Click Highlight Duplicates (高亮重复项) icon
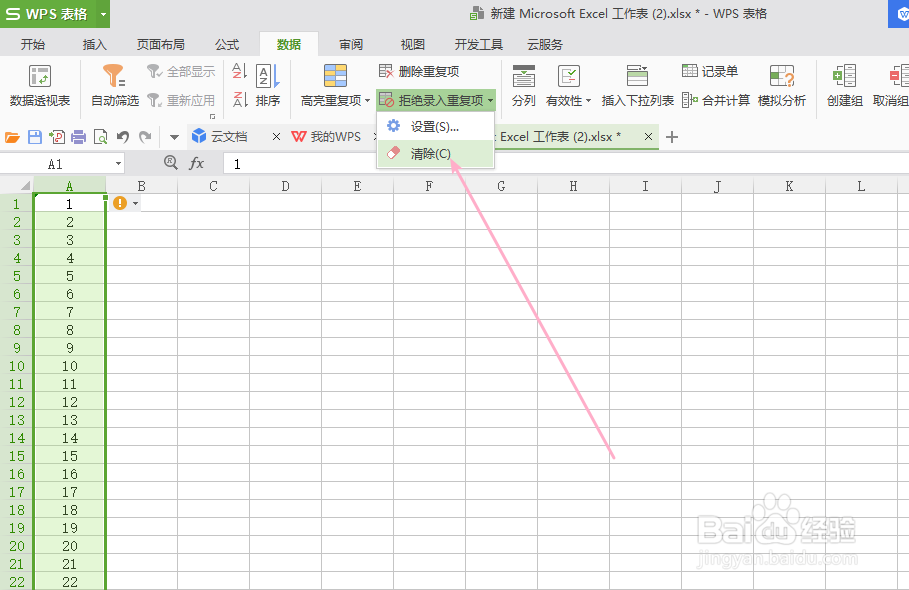This screenshot has height=590, width=909. (335, 76)
